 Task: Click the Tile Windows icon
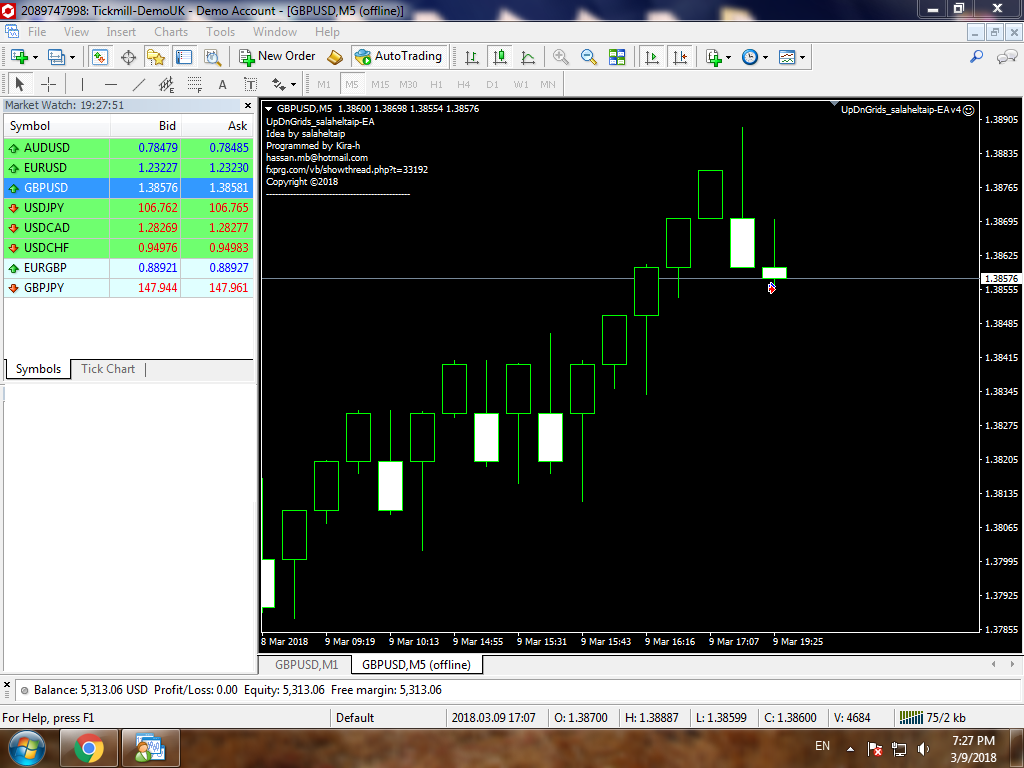pyautogui.click(x=617, y=57)
